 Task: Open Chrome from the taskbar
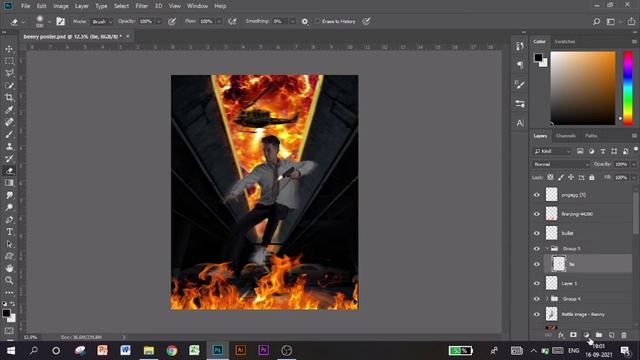click(172, 350)
